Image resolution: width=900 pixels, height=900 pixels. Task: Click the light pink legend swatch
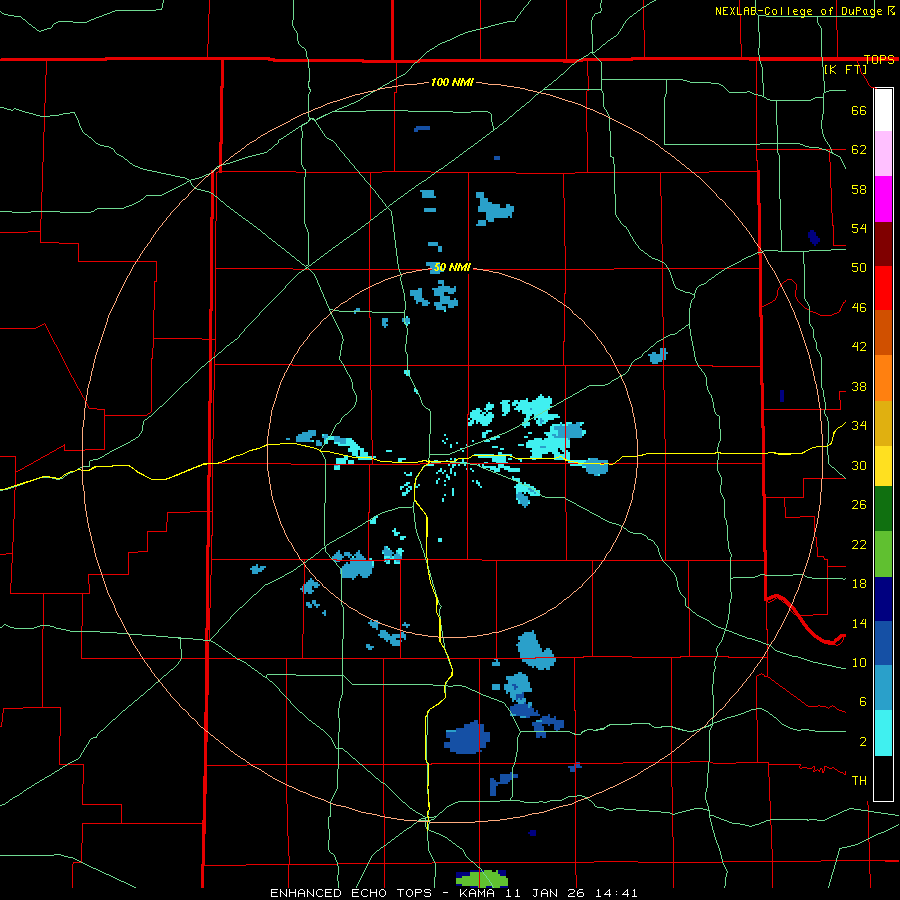[883, 154]
